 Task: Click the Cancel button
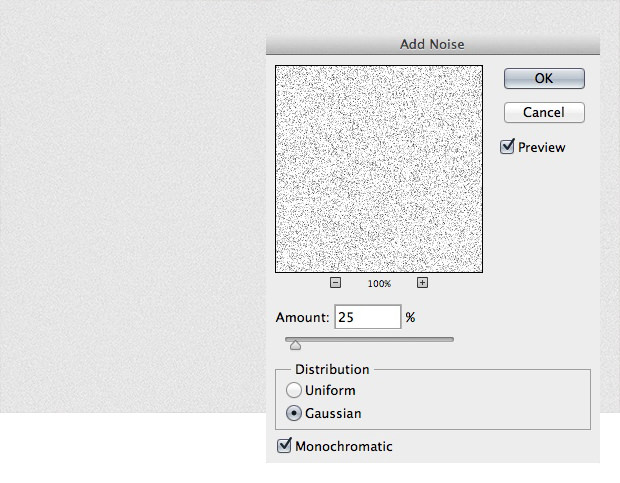tap(544, 112)
